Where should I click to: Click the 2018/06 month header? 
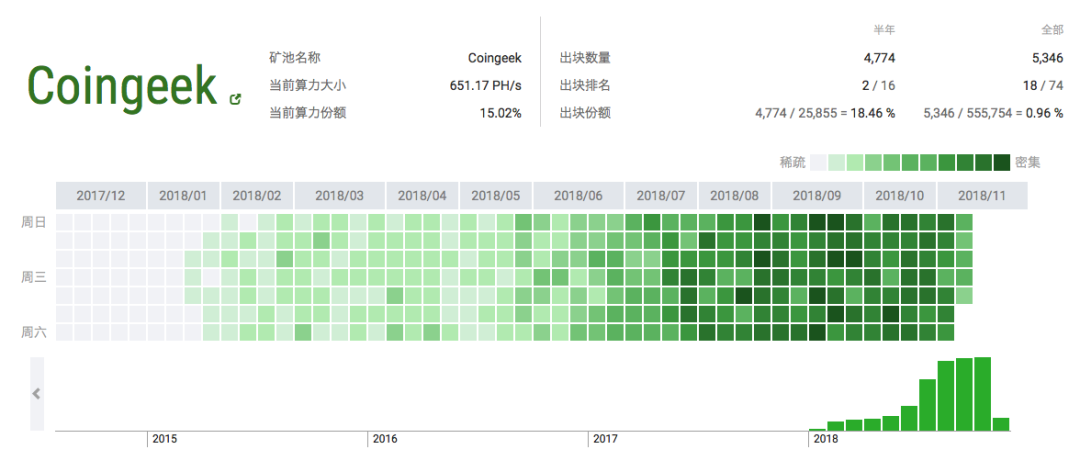pos(579,196)
